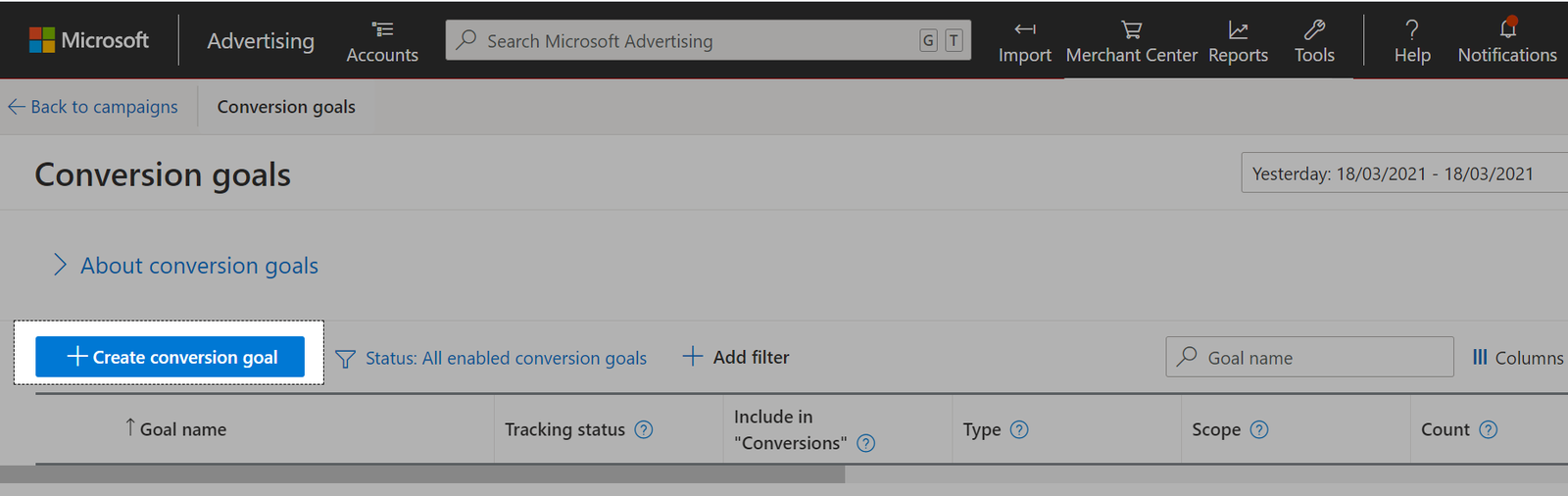1568x496 pixels.
Task: Click the Tracking status help icon
Action: pos(644,429)
